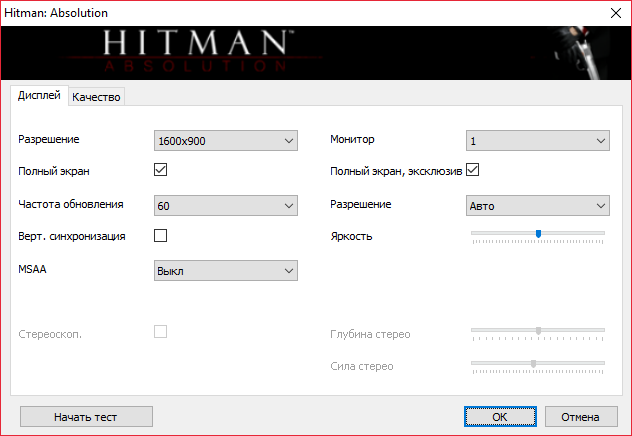Select the Дисплей tab

point(39,95)
